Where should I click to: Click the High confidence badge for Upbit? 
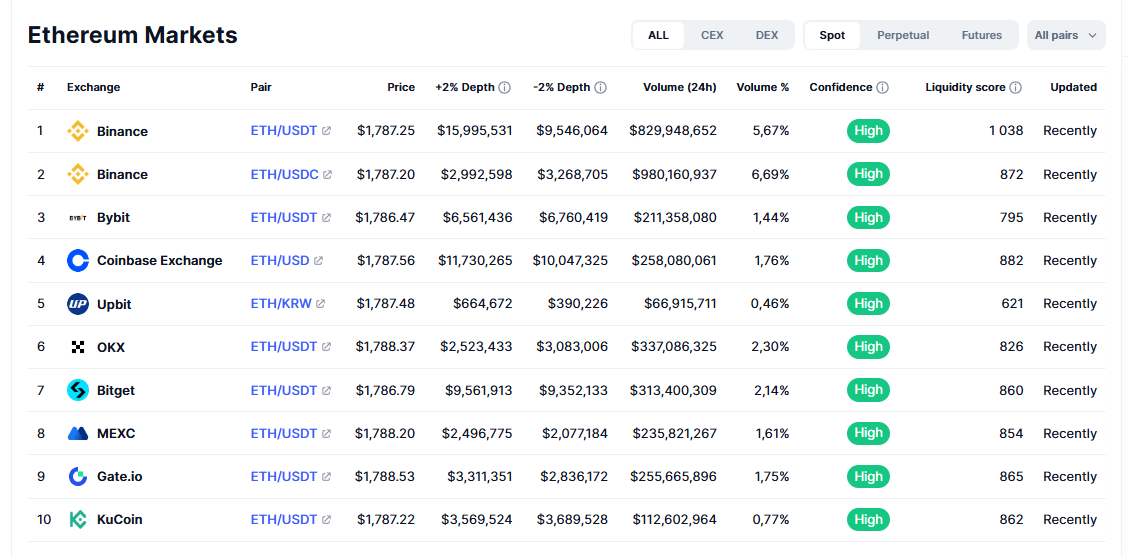868,304
